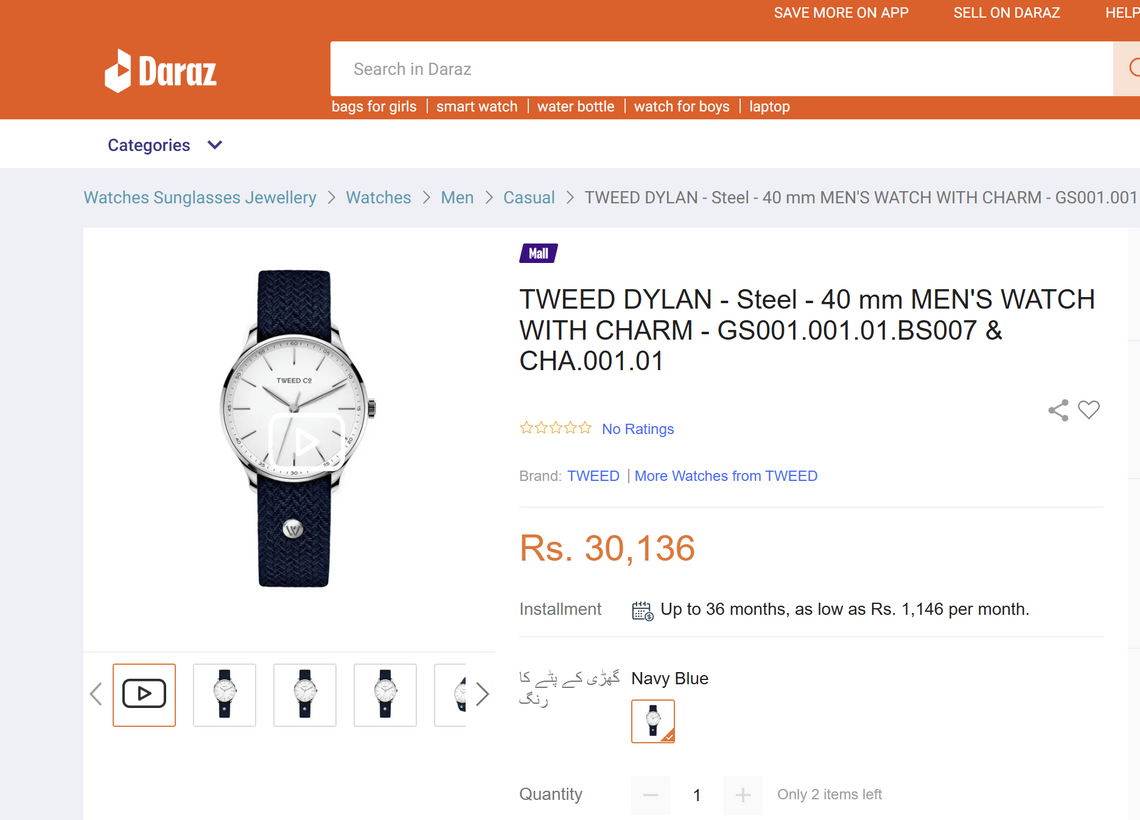This screenshot has width=1140, height=820.
Task: Select the fifth star in the rating row
Action: click(x=586, y=427)
